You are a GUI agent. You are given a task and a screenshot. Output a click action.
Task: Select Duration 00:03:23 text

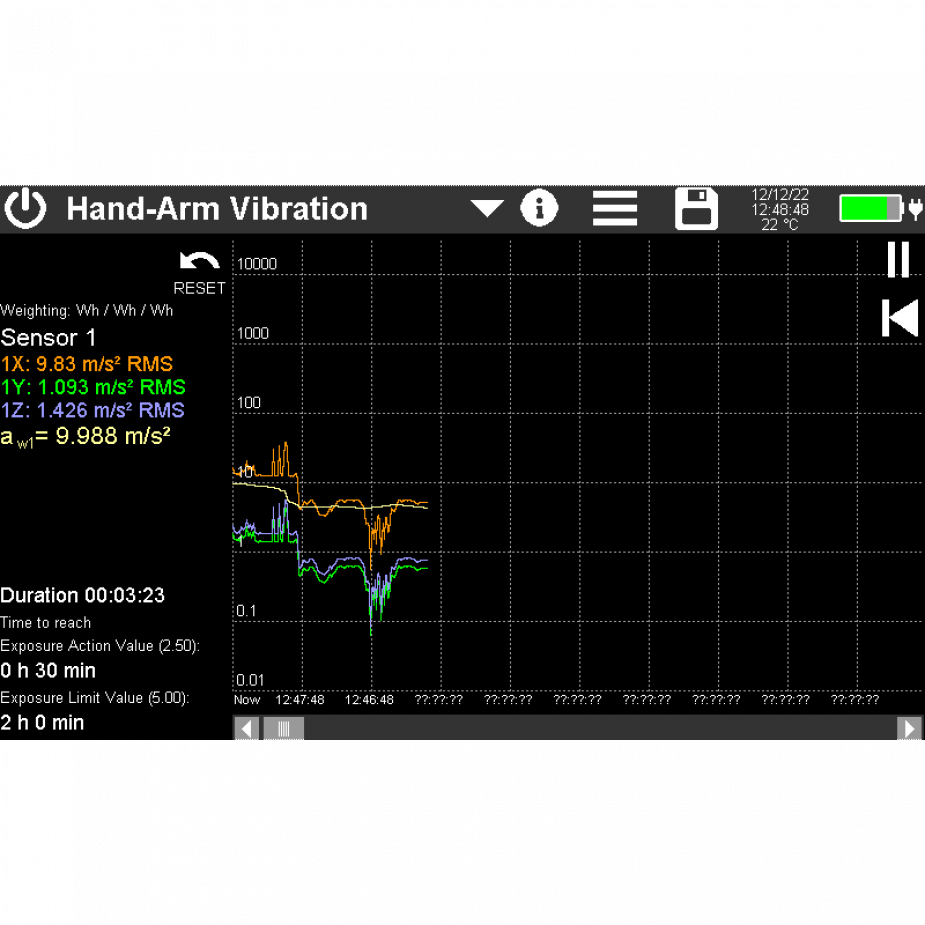tap(83, 595)
